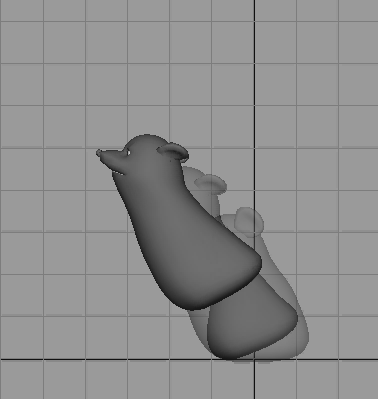Click the mouse character's nose tip
The width and height of the screenshot is (378, 399).
(99, 153)
